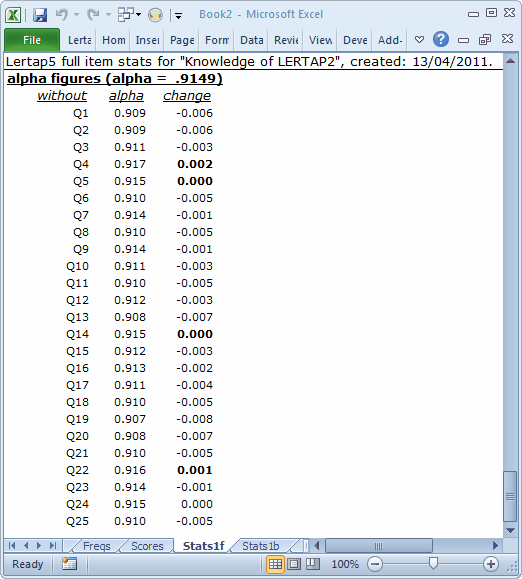
Task: Select the Q22 row label
Action: pos(78,470)
